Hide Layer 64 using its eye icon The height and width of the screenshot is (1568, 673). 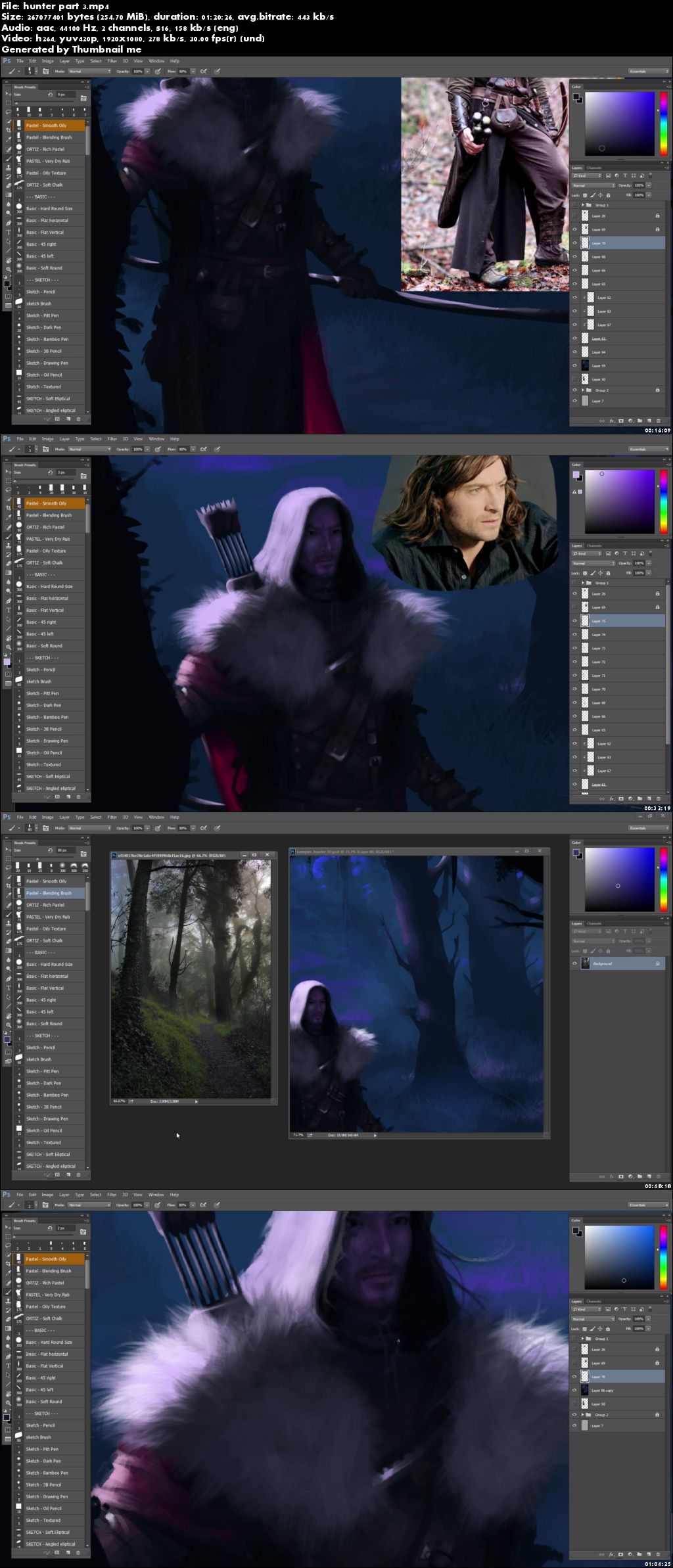click(575, 352)
